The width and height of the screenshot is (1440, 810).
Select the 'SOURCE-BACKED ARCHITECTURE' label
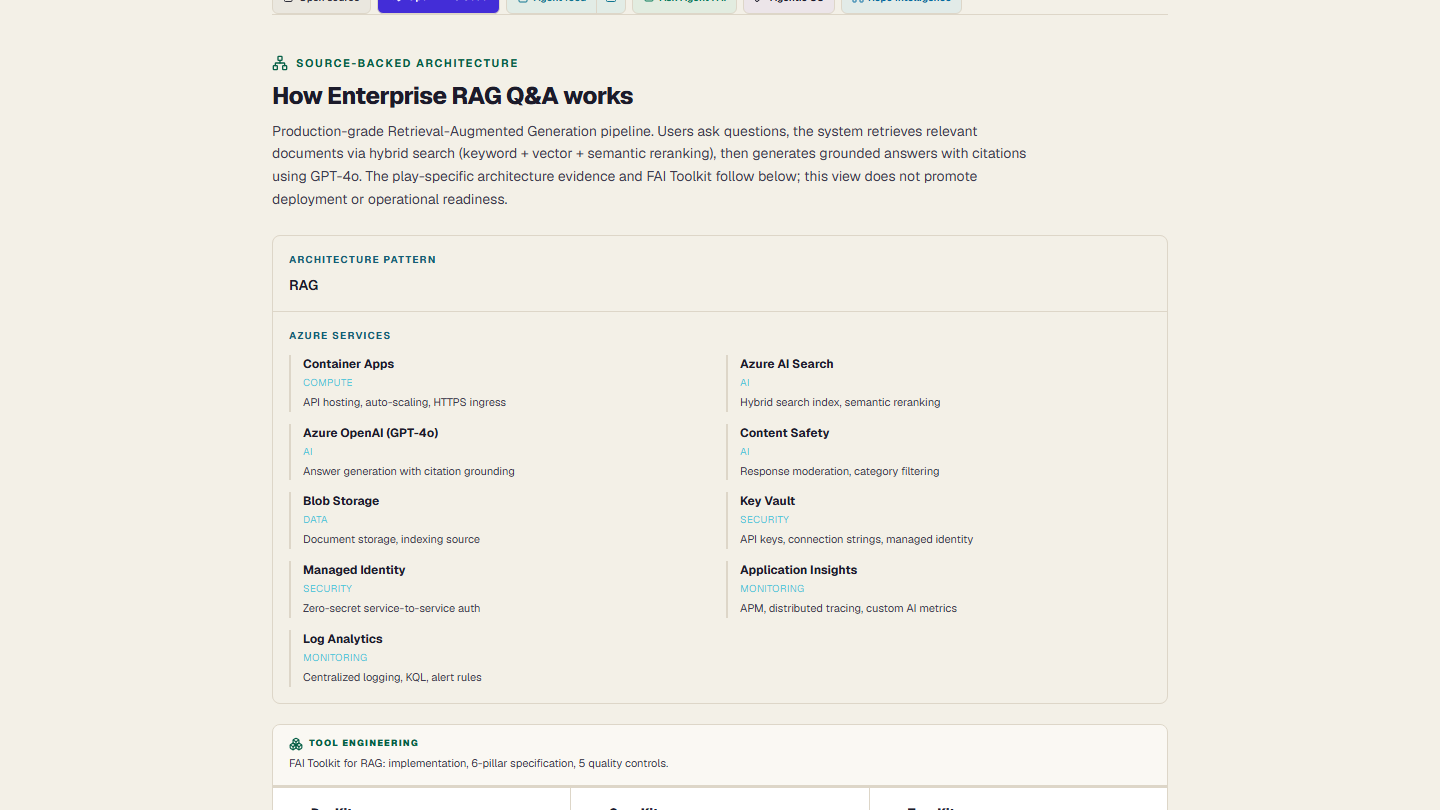[x=407, y=63]
